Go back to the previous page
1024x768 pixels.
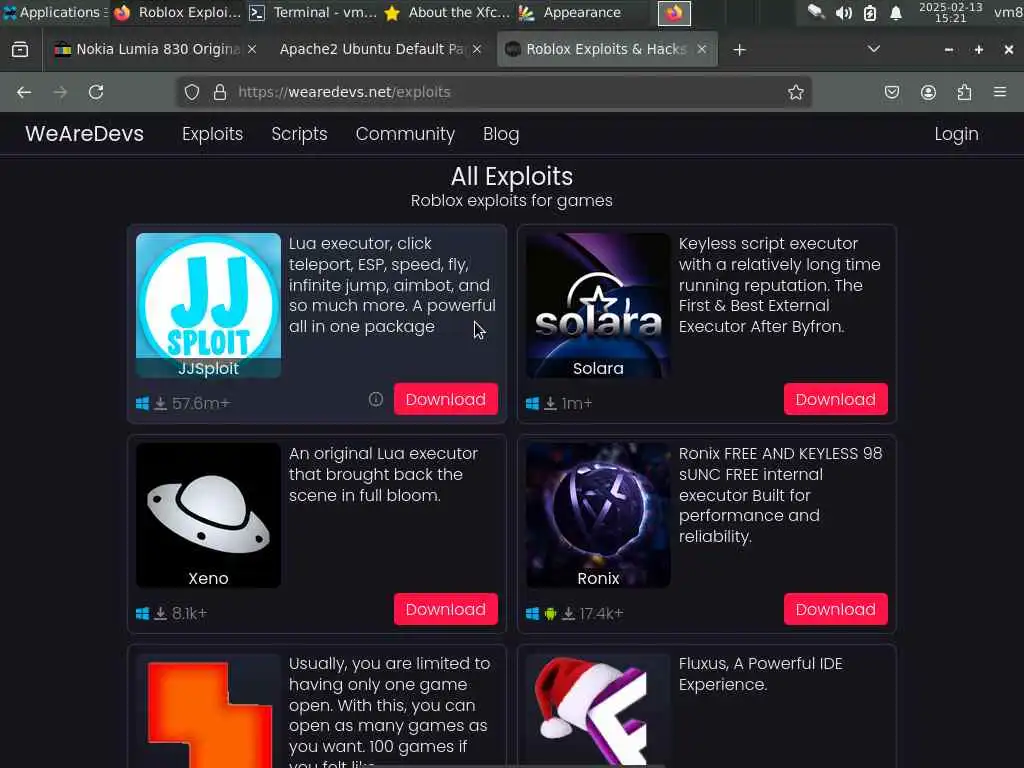pos(24,92)
